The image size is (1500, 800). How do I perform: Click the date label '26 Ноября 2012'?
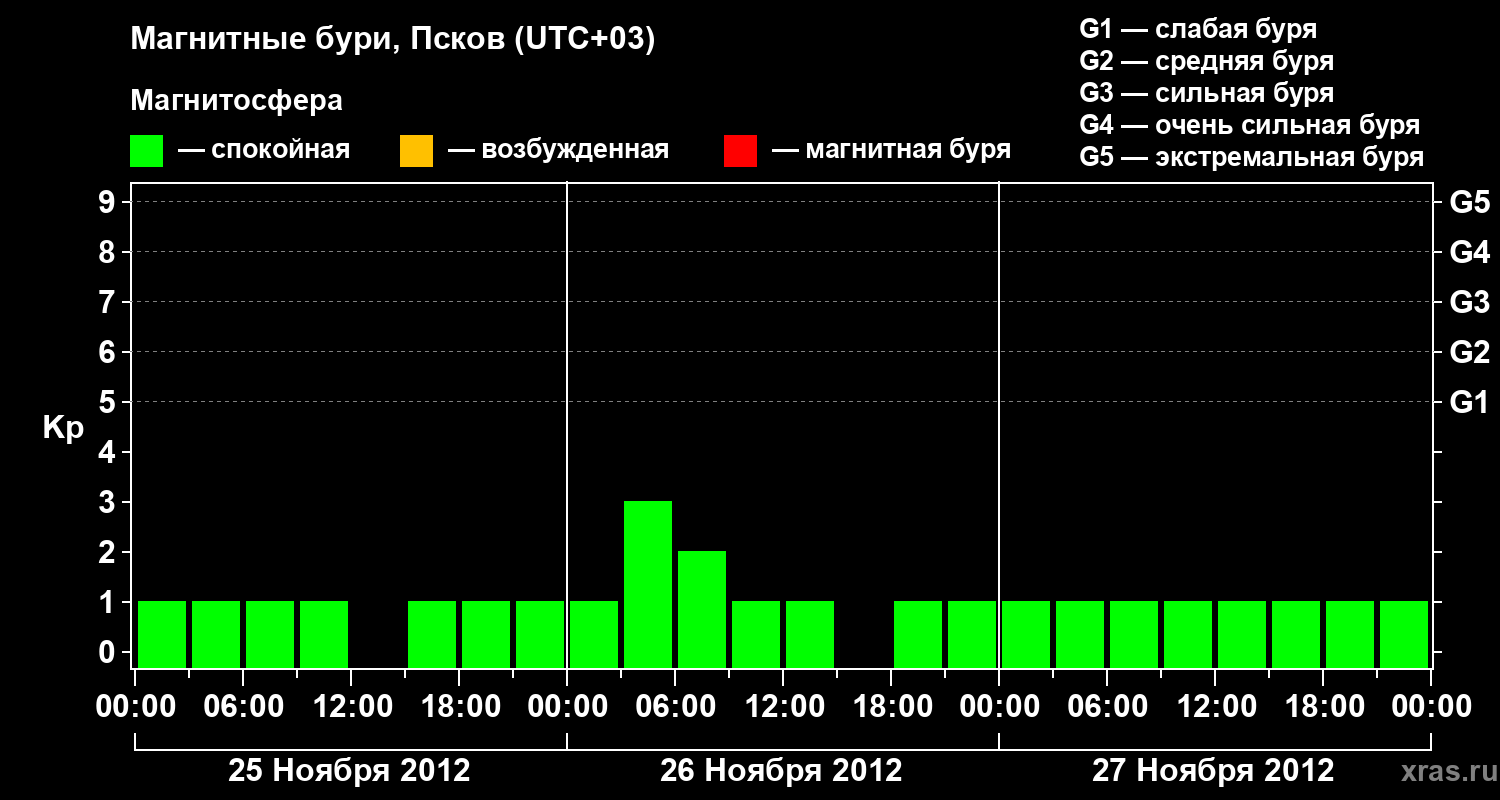pyautogui.click(x=781, y=771)
